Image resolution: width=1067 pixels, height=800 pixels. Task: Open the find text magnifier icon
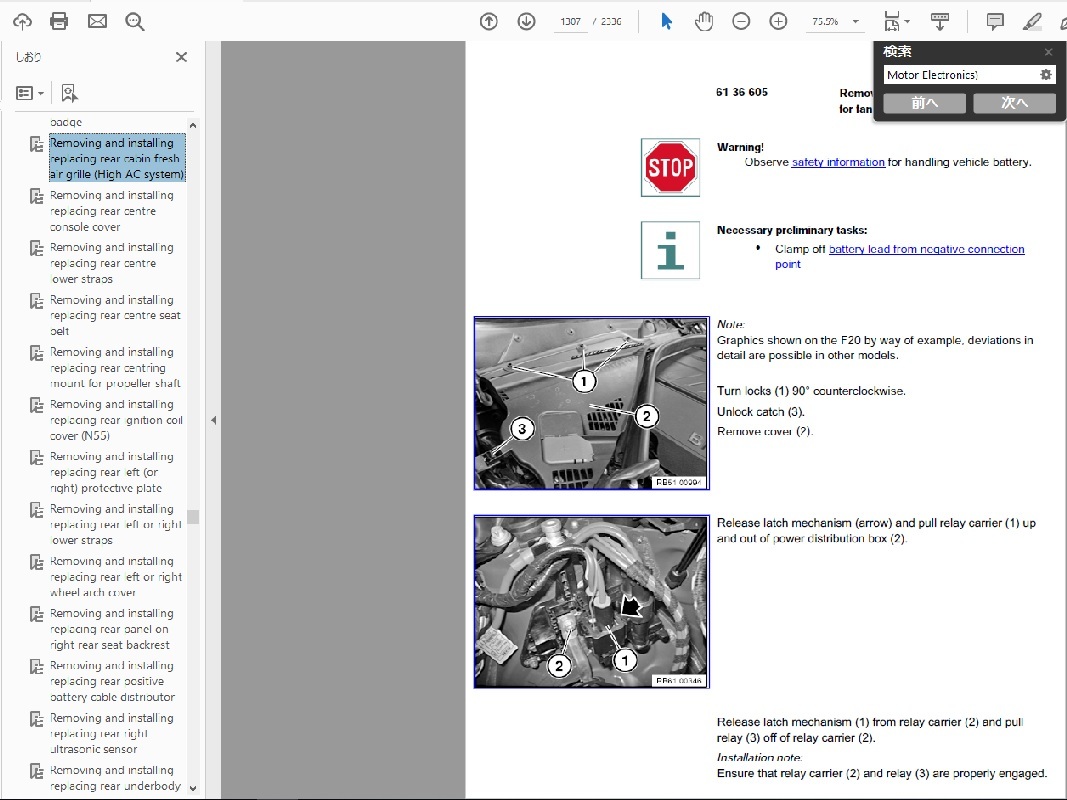pyautogui.click(x=135, y=22)
